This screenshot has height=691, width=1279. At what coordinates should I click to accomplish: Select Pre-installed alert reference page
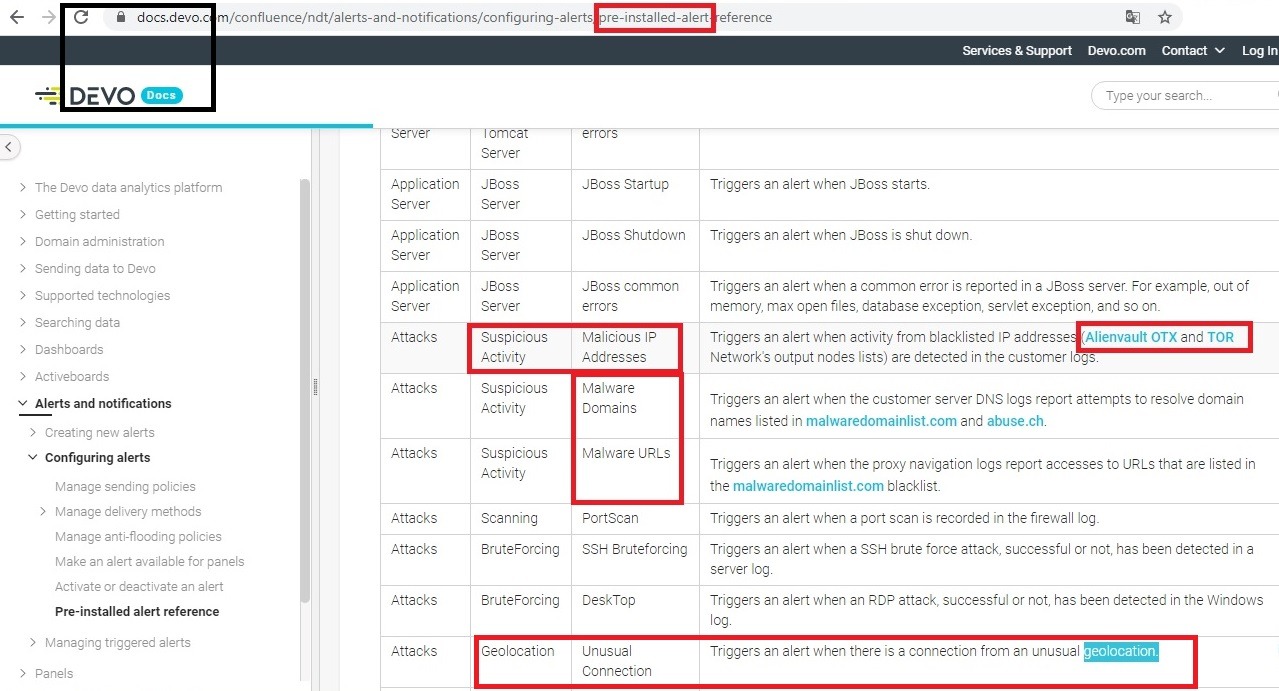coord(137,611)
